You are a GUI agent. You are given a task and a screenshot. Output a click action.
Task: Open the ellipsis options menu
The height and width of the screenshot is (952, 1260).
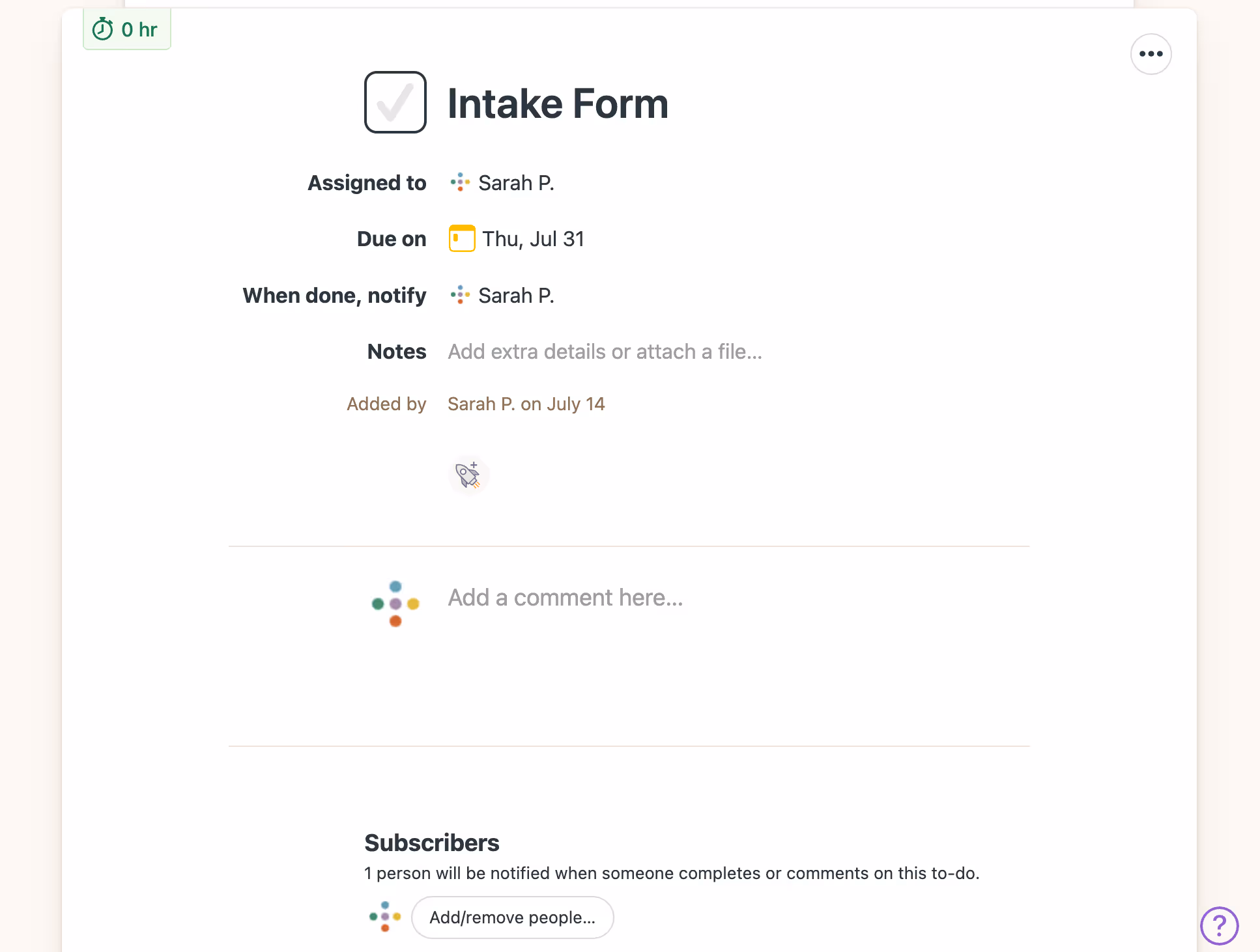click(1151, 54)
